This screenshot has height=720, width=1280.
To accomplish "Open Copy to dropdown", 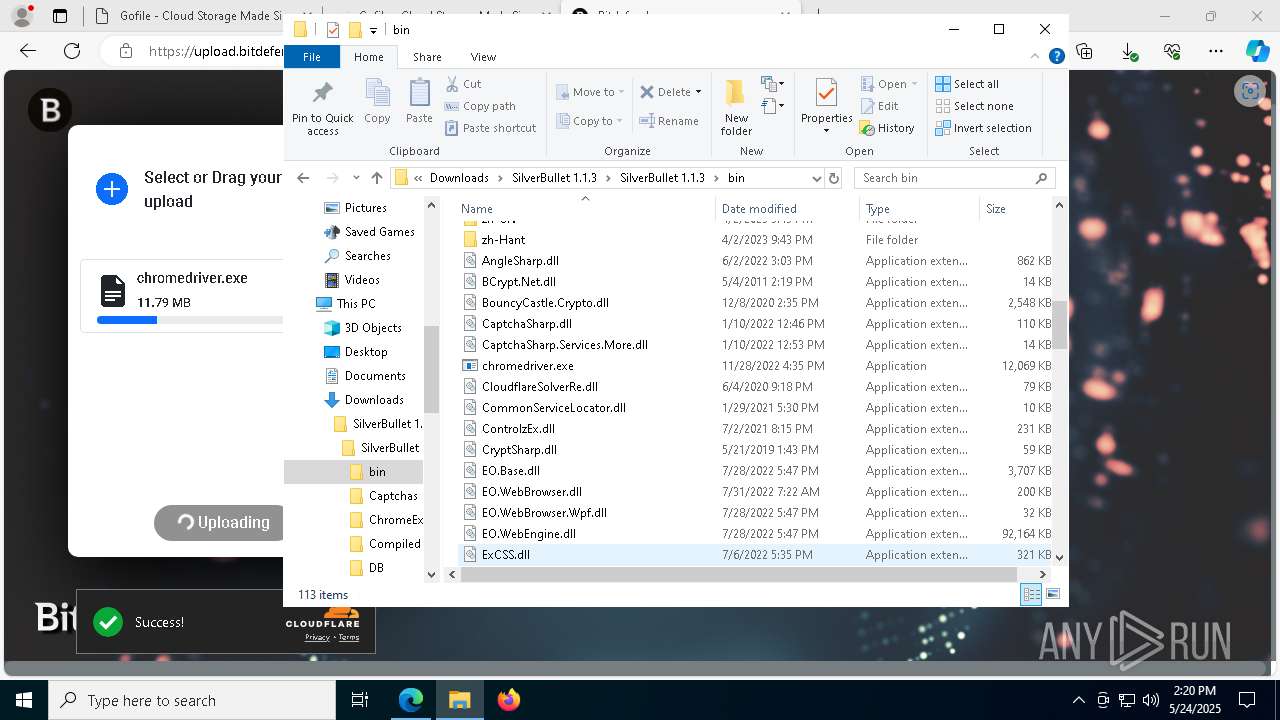I will pos(590,121).
